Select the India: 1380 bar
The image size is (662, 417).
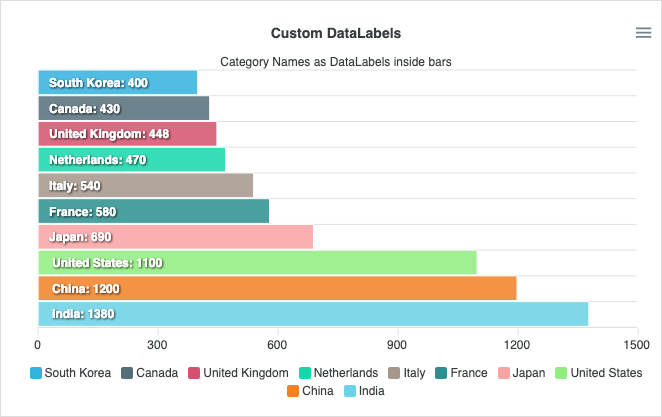(x=312, y=314)
